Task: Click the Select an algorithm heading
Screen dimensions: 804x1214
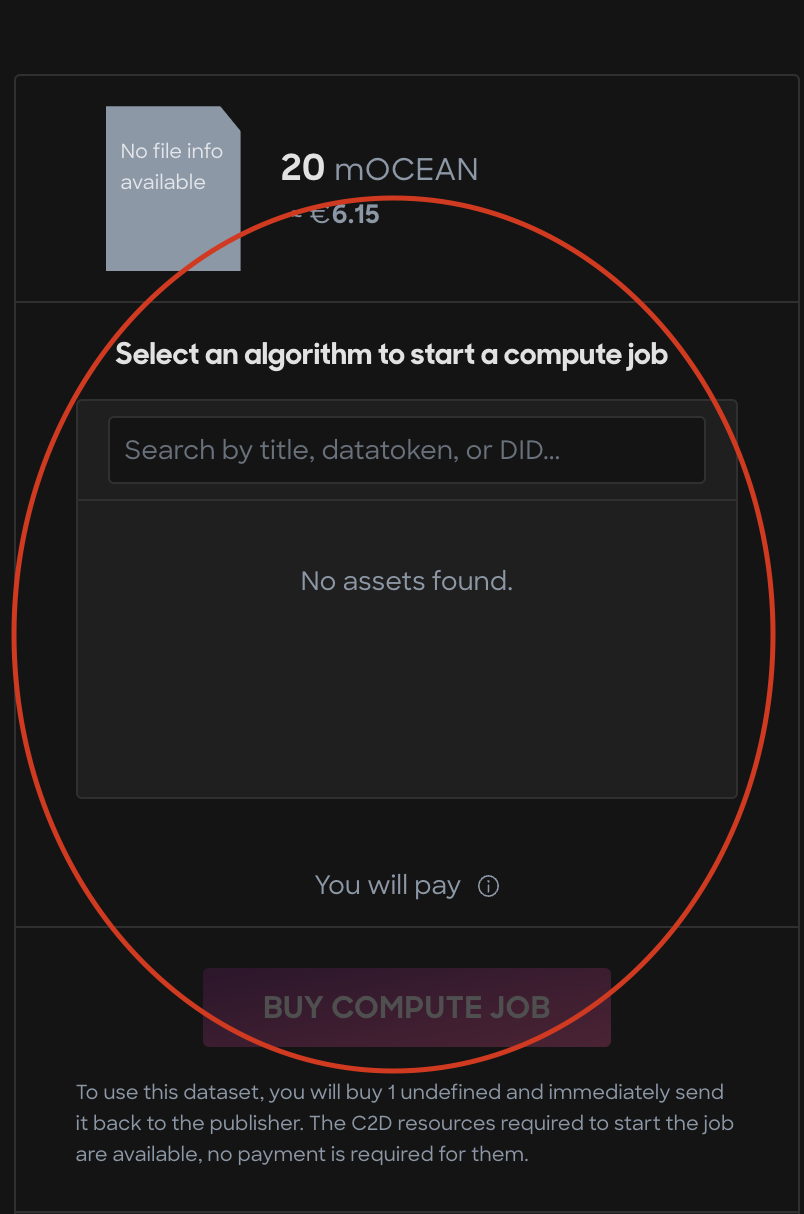Action: click(391, 354)
